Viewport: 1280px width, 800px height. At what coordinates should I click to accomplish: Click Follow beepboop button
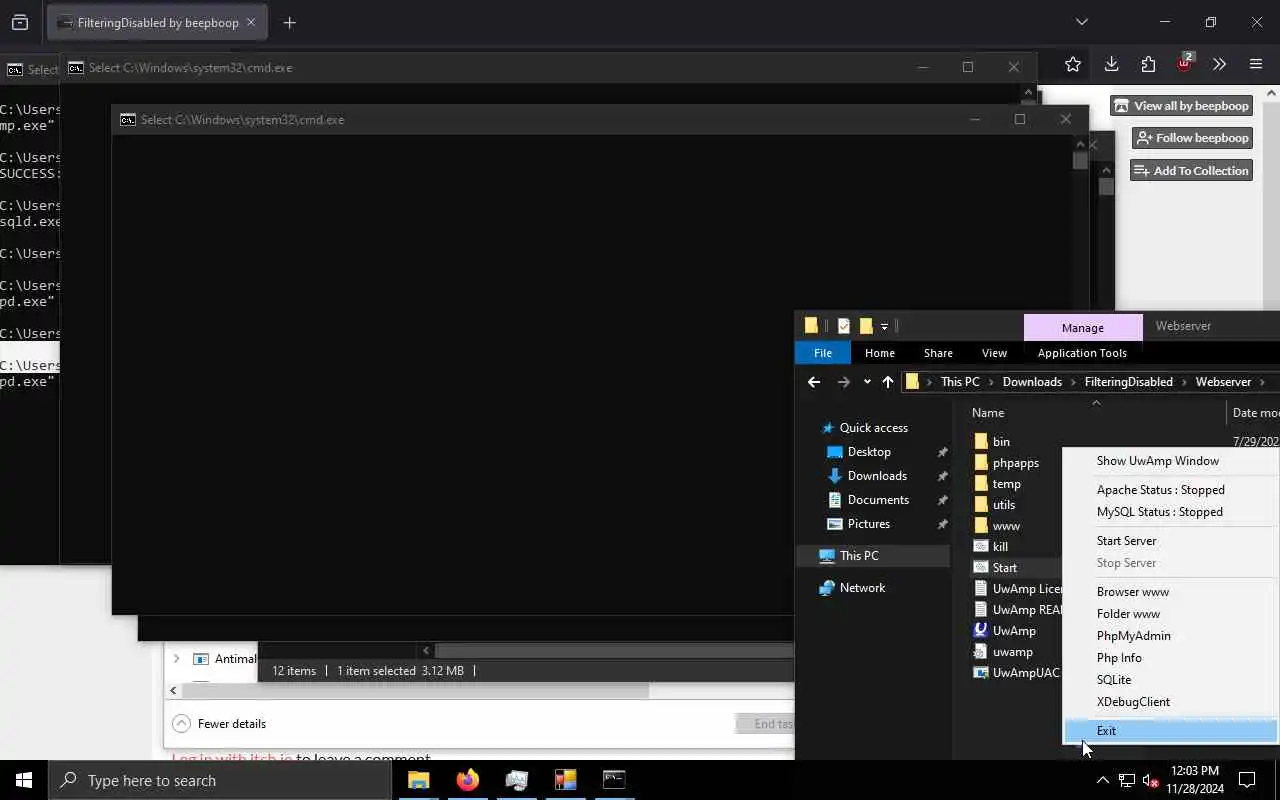pos(1192,138)
